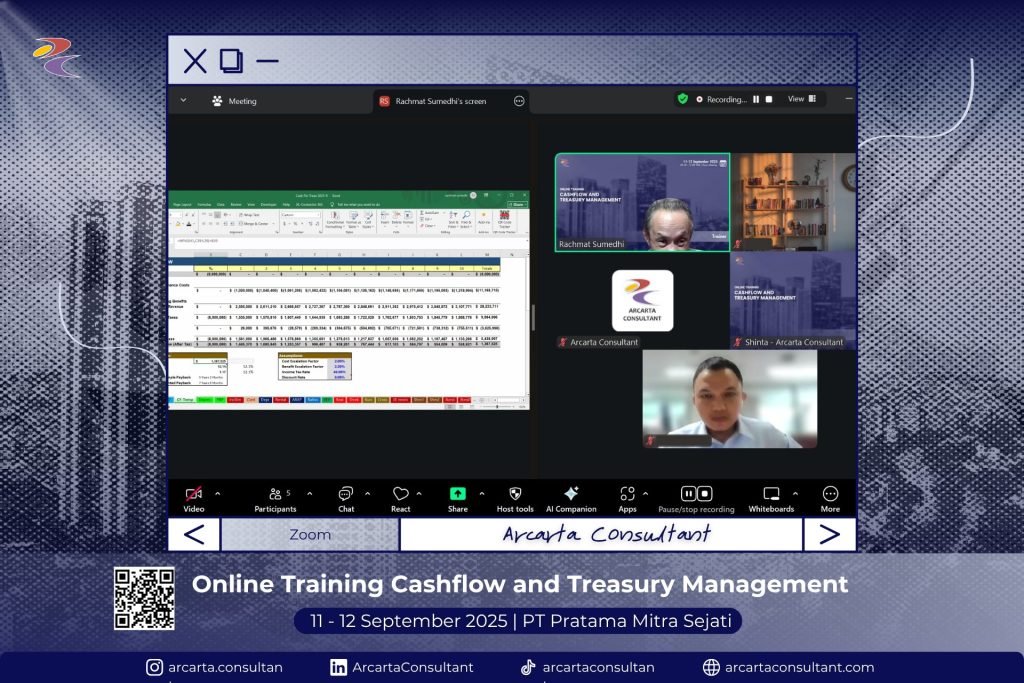Image resolution: width=1024 pixels, height=683 pixels.
Task: Open the Apps icon in toolbar
Action: [x=627, y=494]
